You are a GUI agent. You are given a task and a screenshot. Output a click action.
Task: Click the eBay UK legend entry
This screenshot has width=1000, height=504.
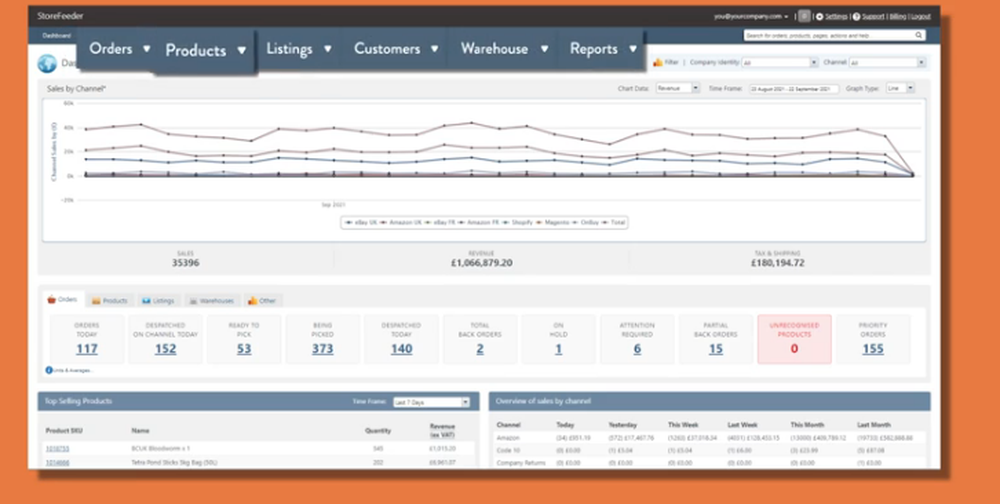(362, 223)
